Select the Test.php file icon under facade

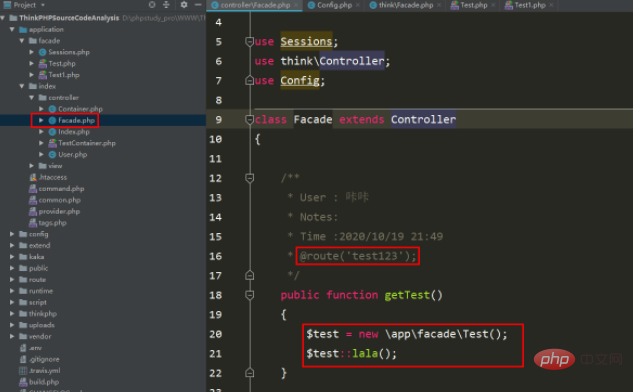(x=42, y=63)
